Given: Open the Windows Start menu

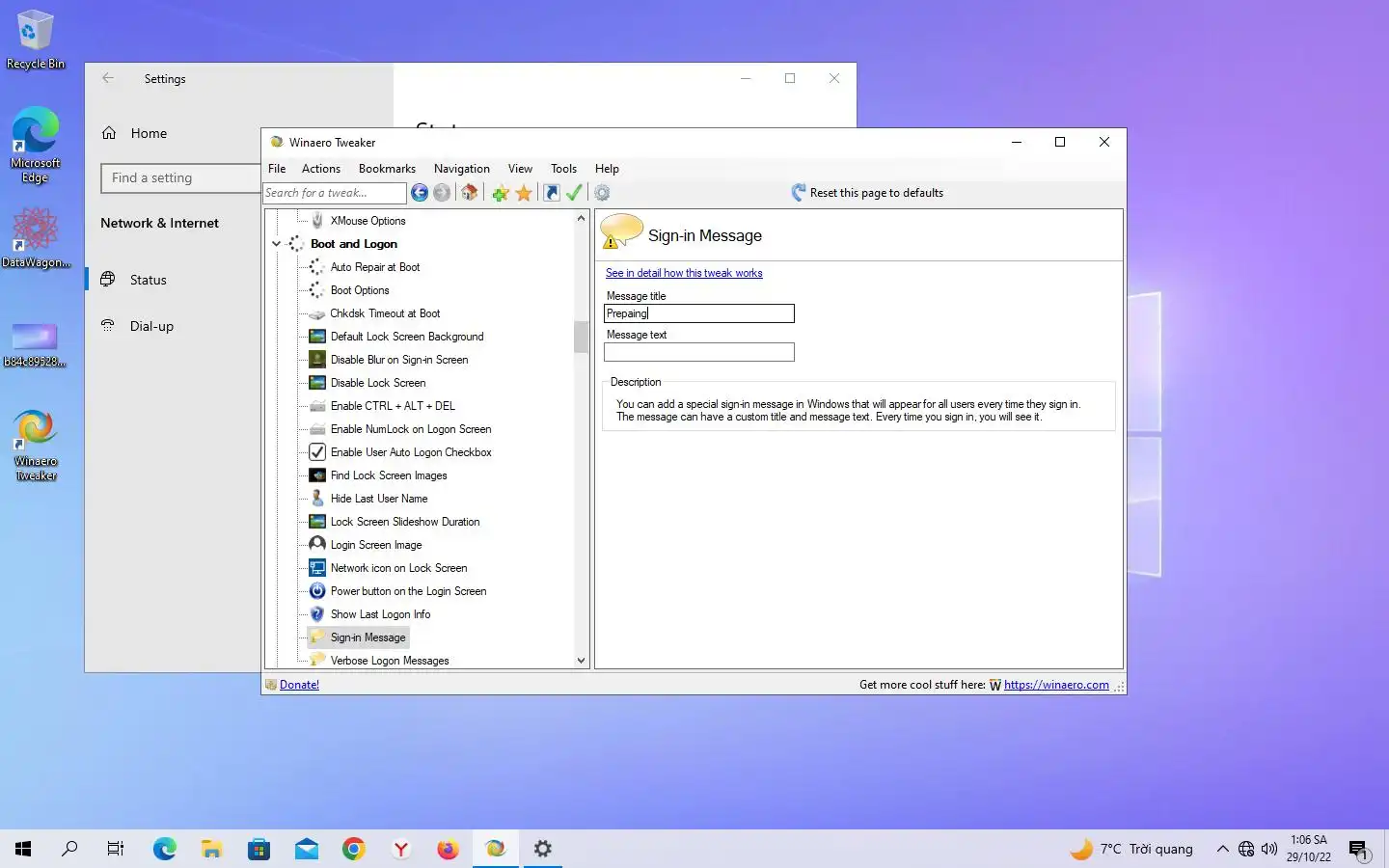Looking at the screenshot, I should tap(23, 849).
